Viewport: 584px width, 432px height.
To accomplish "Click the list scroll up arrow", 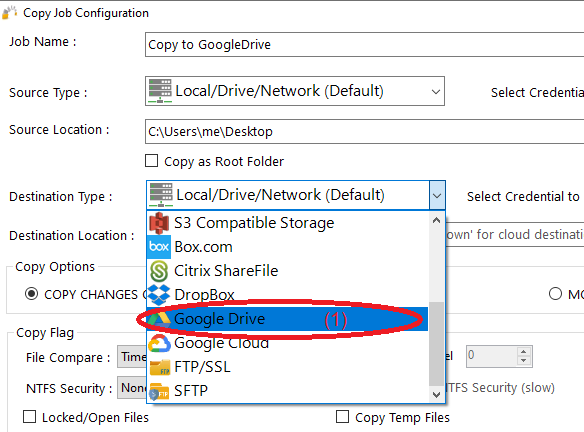I will tap(437, 220).
